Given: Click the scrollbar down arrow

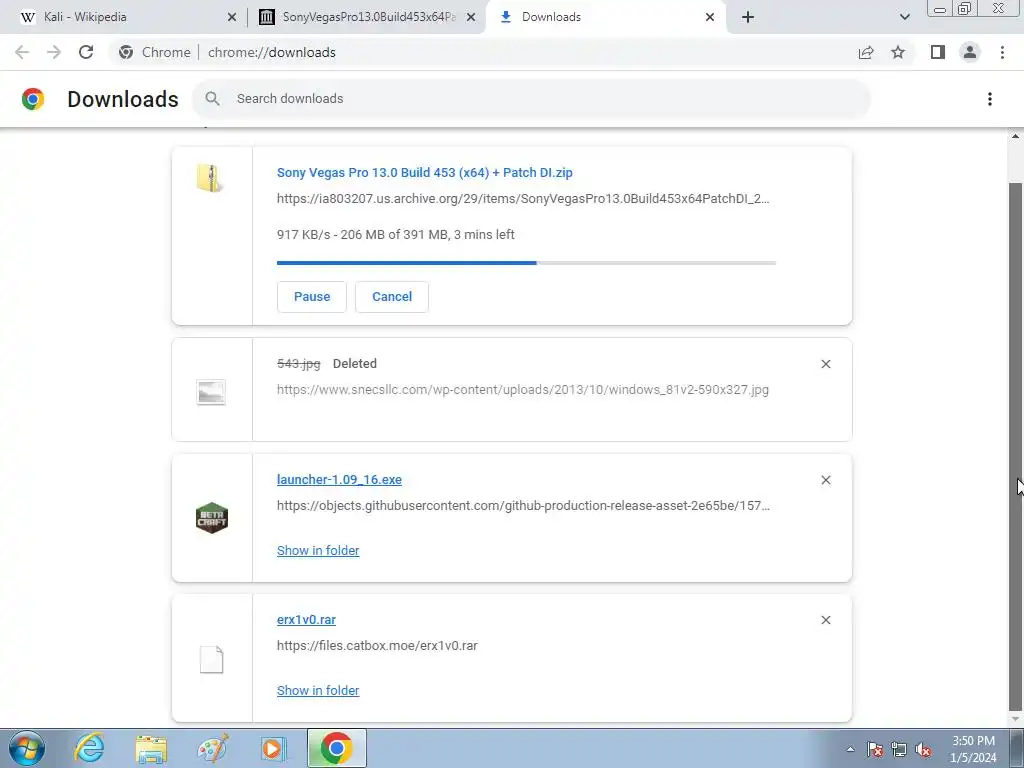Looking at the screenshot, I should coord(1015,719).
